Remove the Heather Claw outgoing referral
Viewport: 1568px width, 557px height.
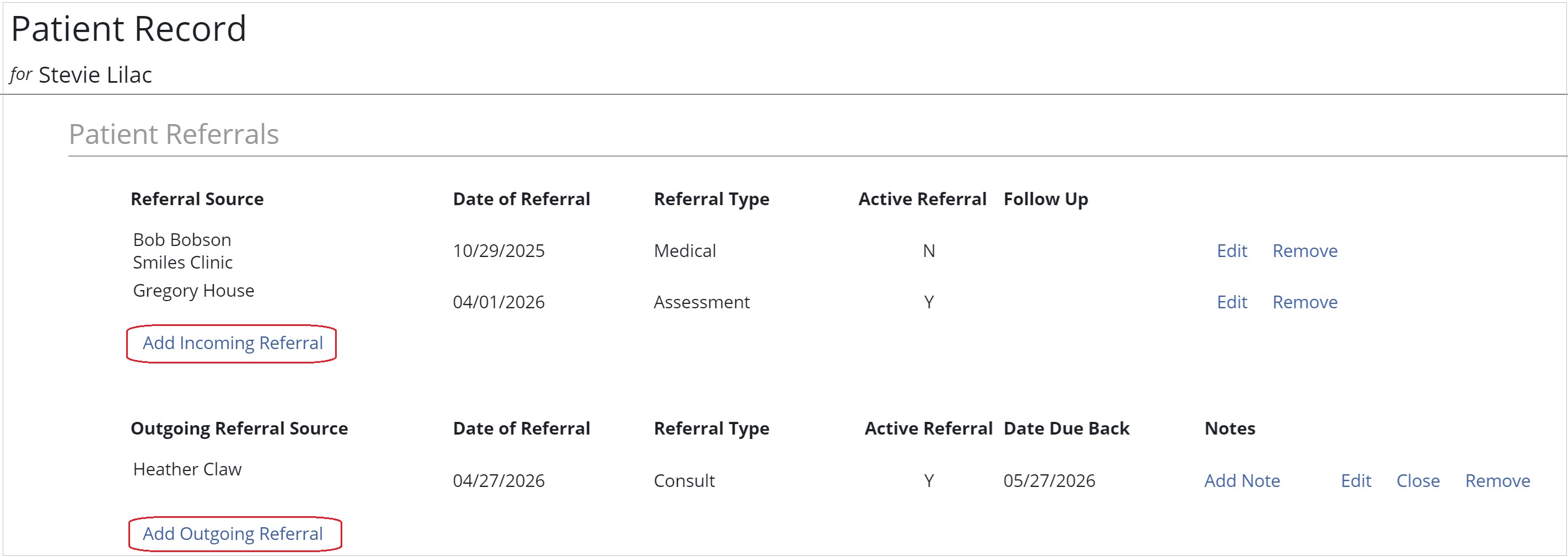point(1497,481)
